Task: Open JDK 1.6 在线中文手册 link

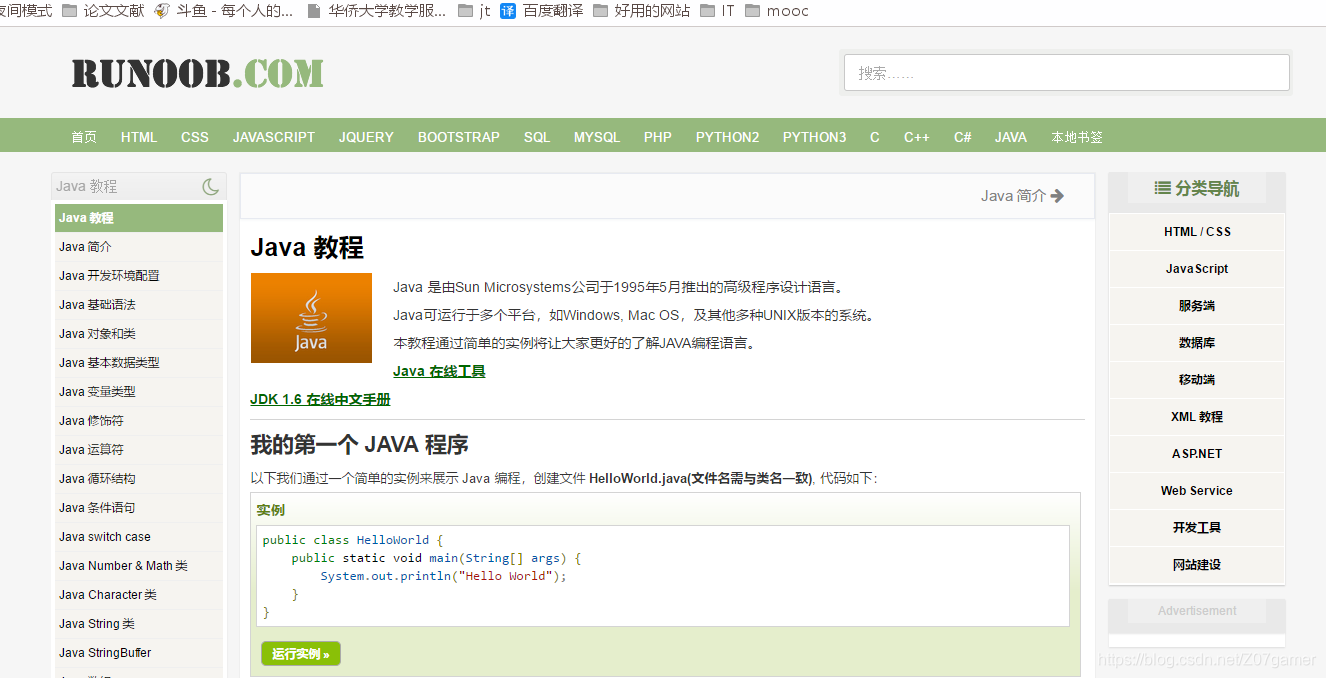Action: [x=320, y=399]
